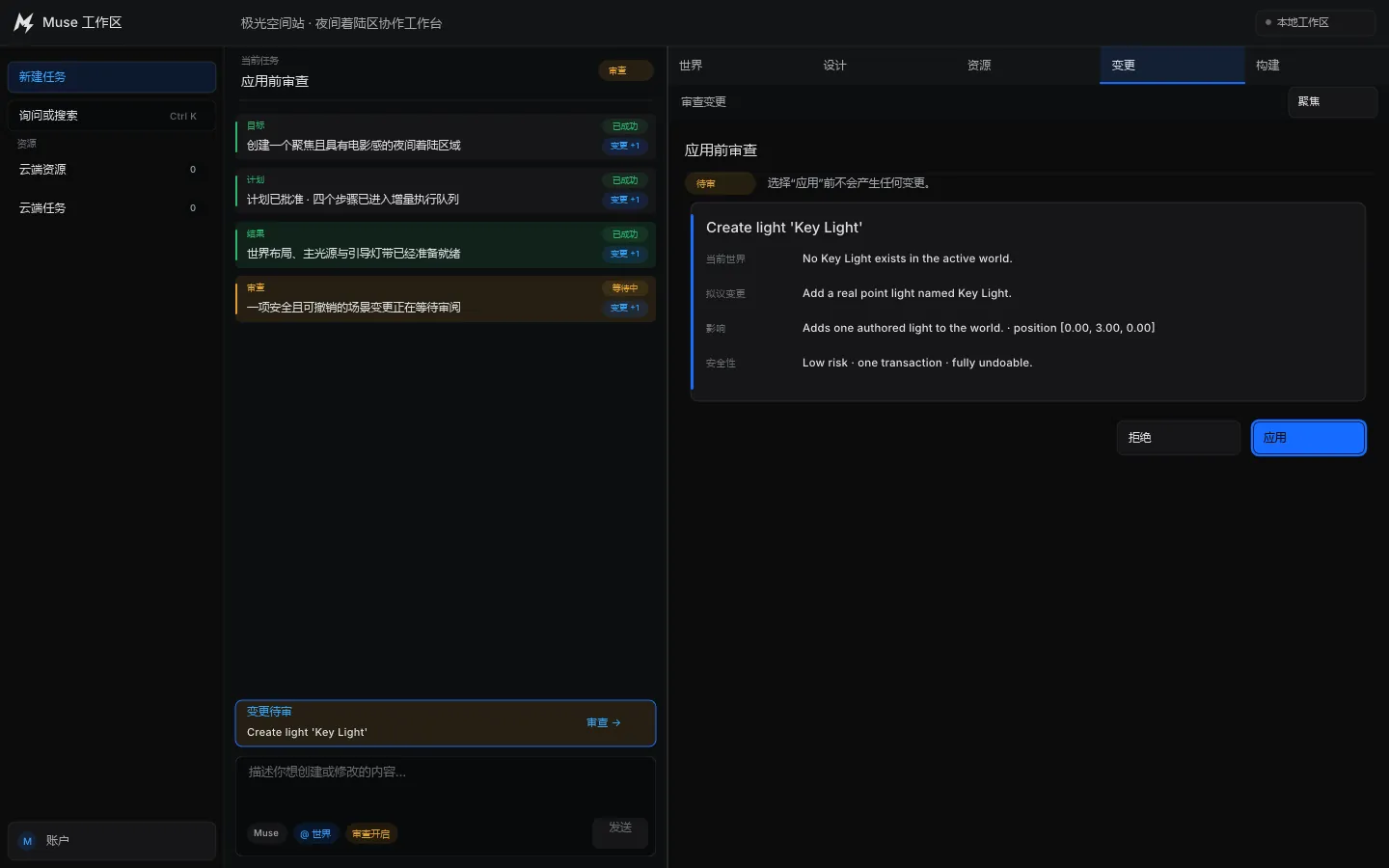Viewport: 1389px width, 868px height.
Task: Click the Create light 'Key Light' heading in review panel
Action: pos(784,228)
